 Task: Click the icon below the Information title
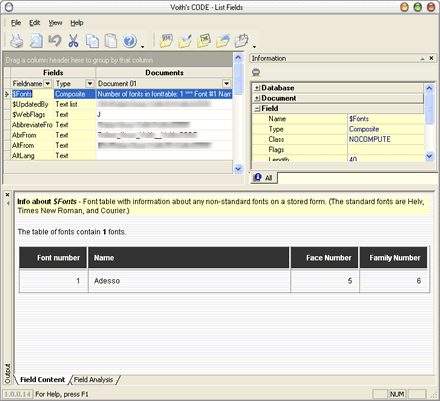(x=256, y=72)
